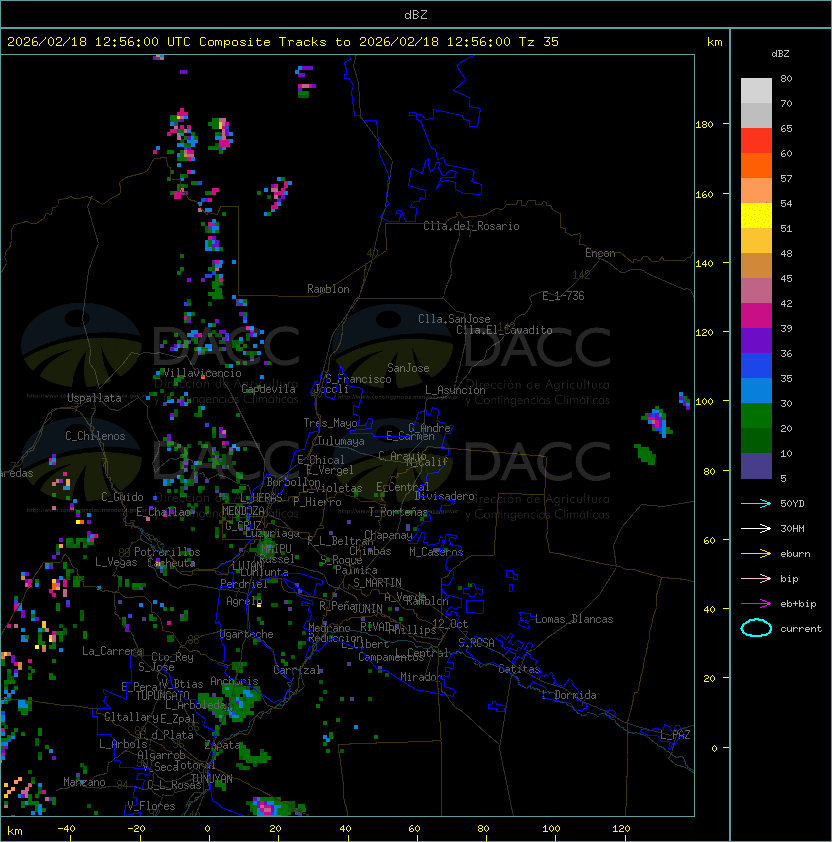Image resolution: width=832 pixels, height=842 pixels.
Task: Select the green 30 dBZ legend swatch
Action: (756, 416)
